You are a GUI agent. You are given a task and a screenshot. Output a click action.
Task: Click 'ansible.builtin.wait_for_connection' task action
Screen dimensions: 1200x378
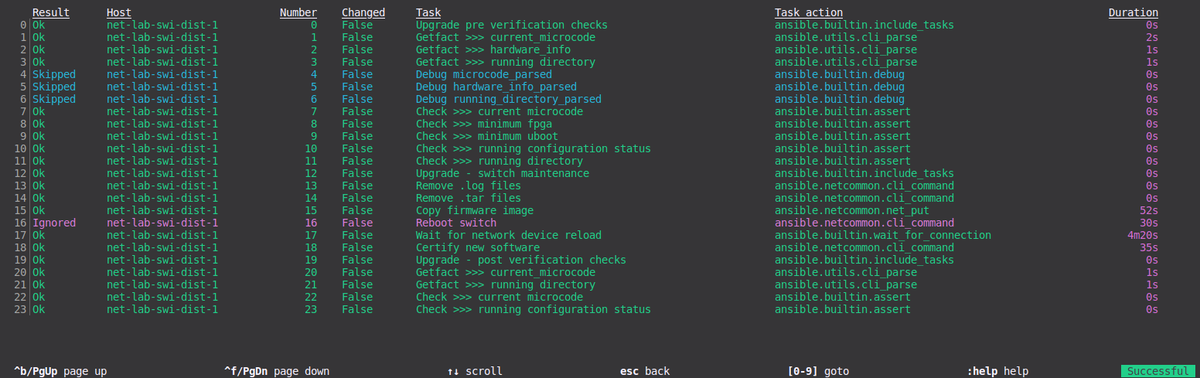coord(883,235)
